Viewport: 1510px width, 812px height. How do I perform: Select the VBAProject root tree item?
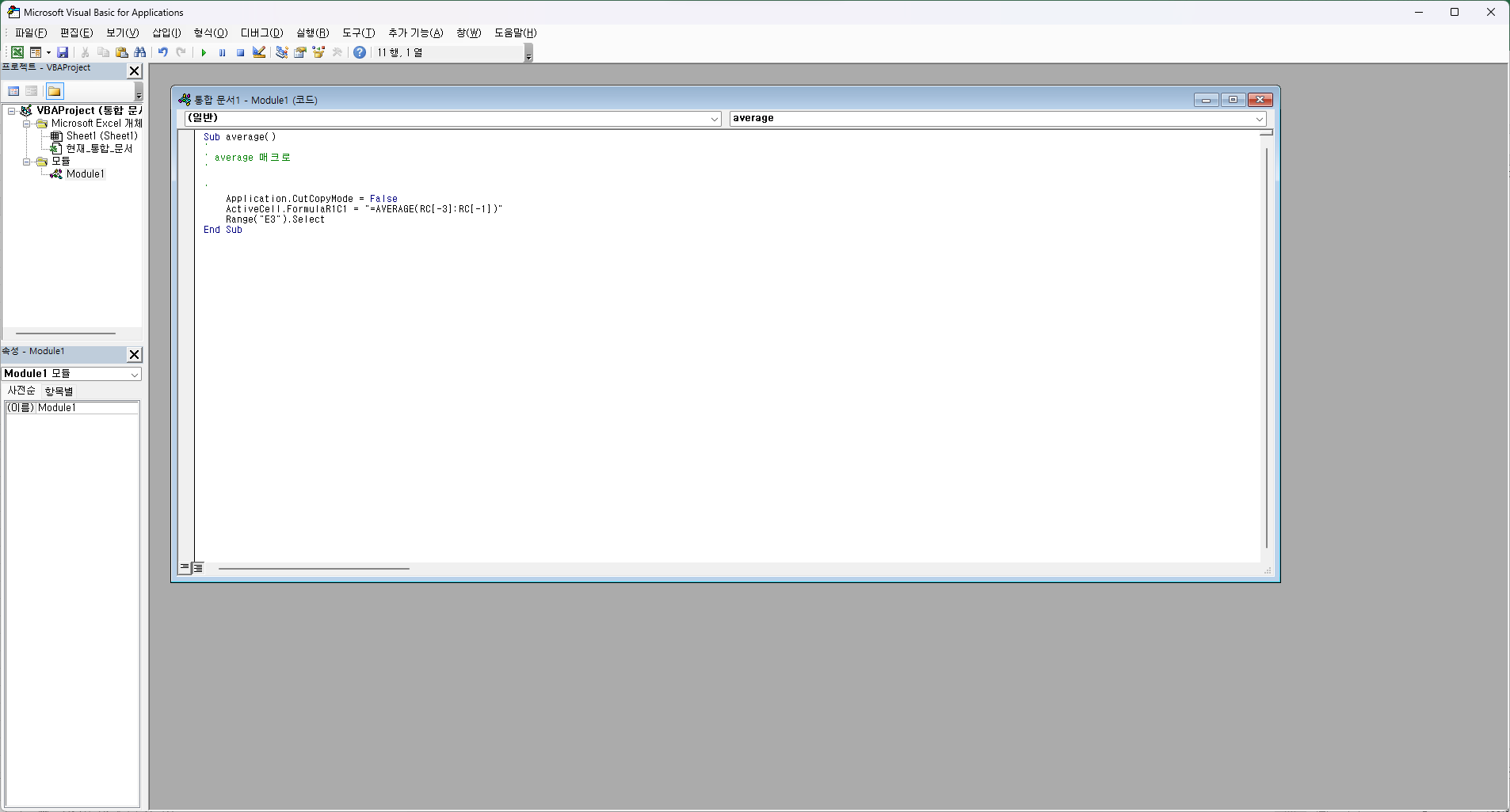coord(89,111)
